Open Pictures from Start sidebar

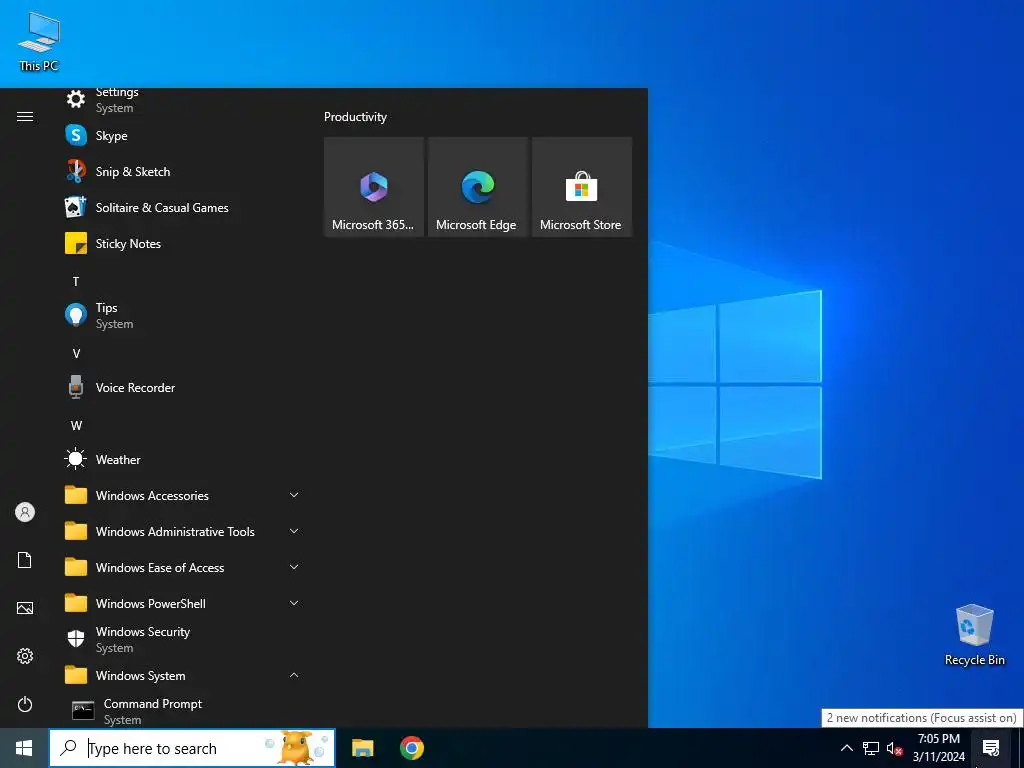(25, 608)
